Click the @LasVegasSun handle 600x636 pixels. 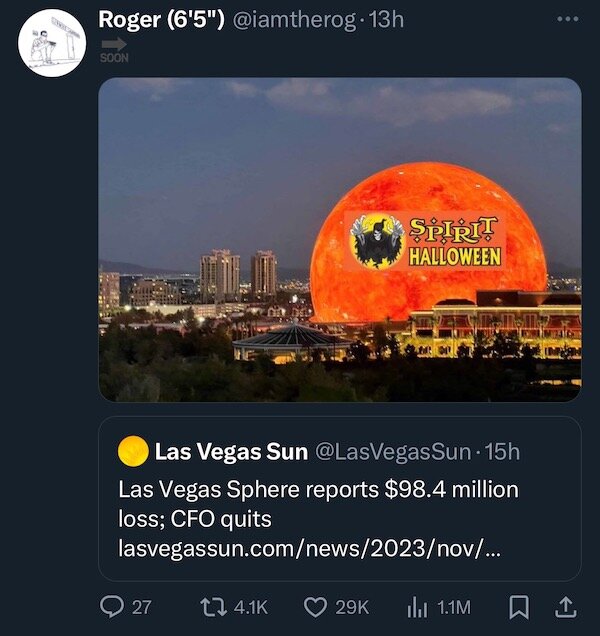click(393, 452)
